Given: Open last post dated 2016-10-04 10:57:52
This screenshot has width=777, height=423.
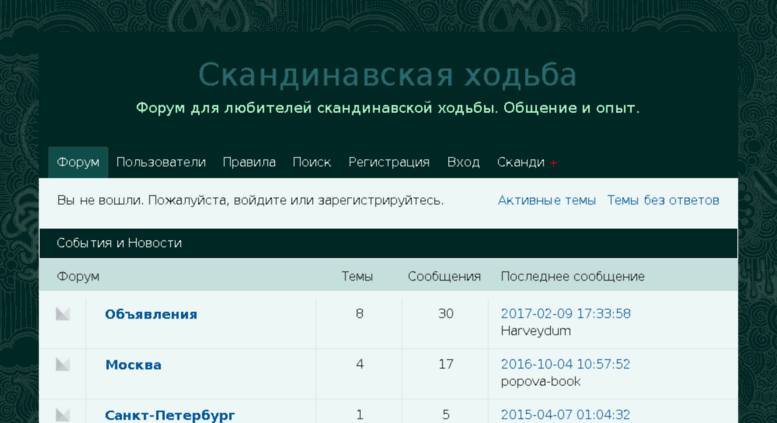Looking at the screenshot, I should click(565, 364).
